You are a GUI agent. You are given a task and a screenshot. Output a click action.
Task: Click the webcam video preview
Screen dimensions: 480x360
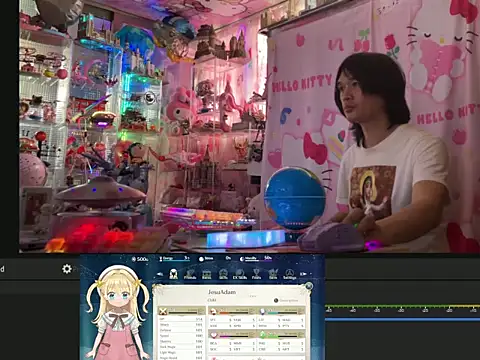(249, 126)
